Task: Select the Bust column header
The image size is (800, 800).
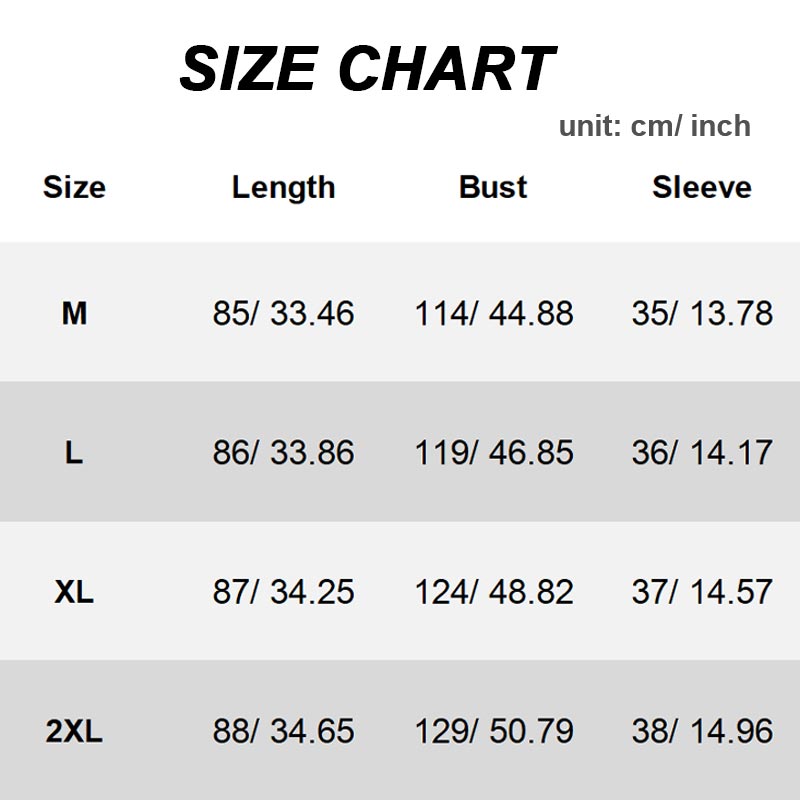Action: [493, 187]
